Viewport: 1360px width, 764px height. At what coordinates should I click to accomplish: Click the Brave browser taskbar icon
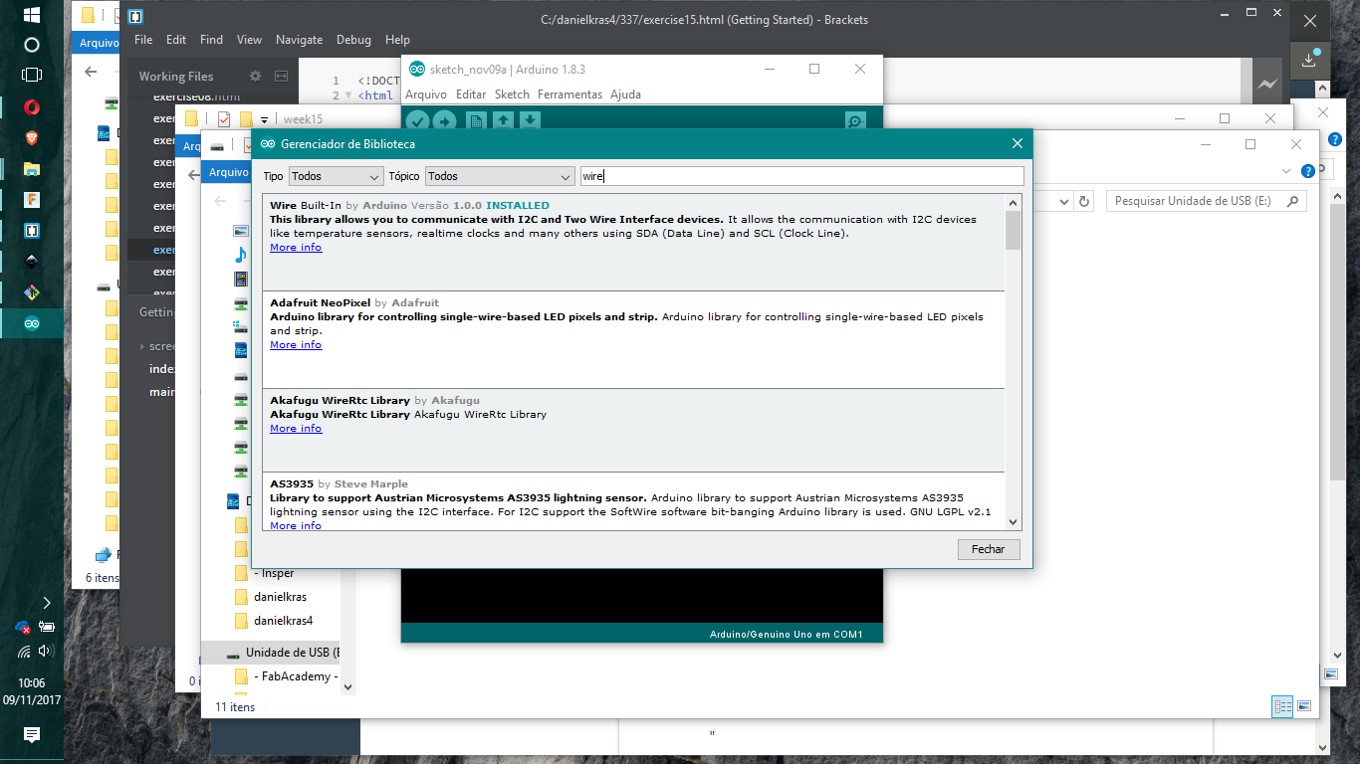pos(32,138)
